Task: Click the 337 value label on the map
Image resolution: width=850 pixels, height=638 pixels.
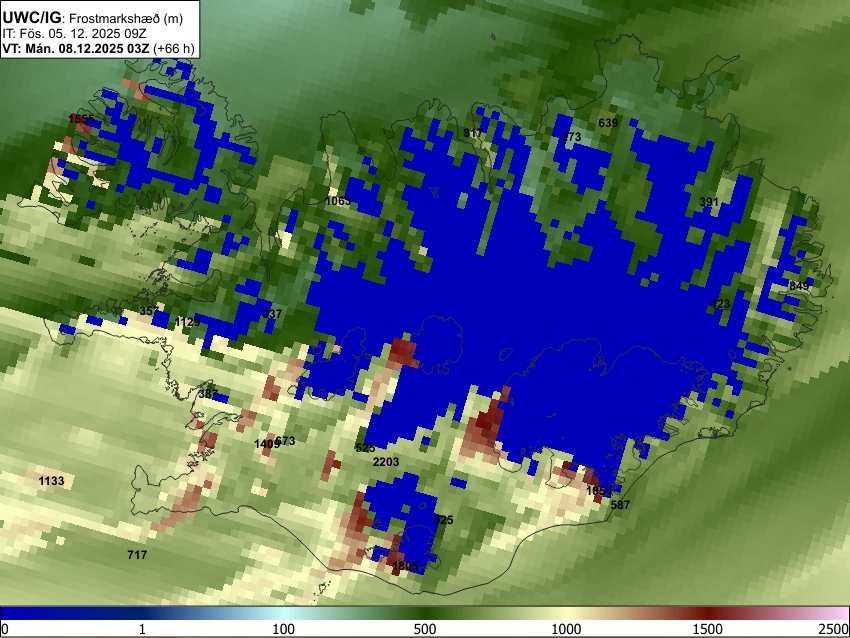Action: [x=272, y=313]
